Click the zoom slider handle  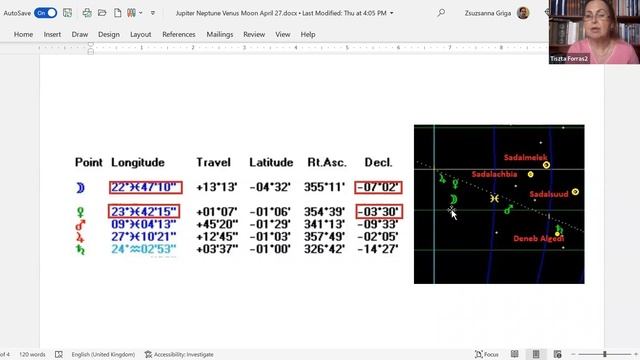pyautogui.click(x=605, y=354)
